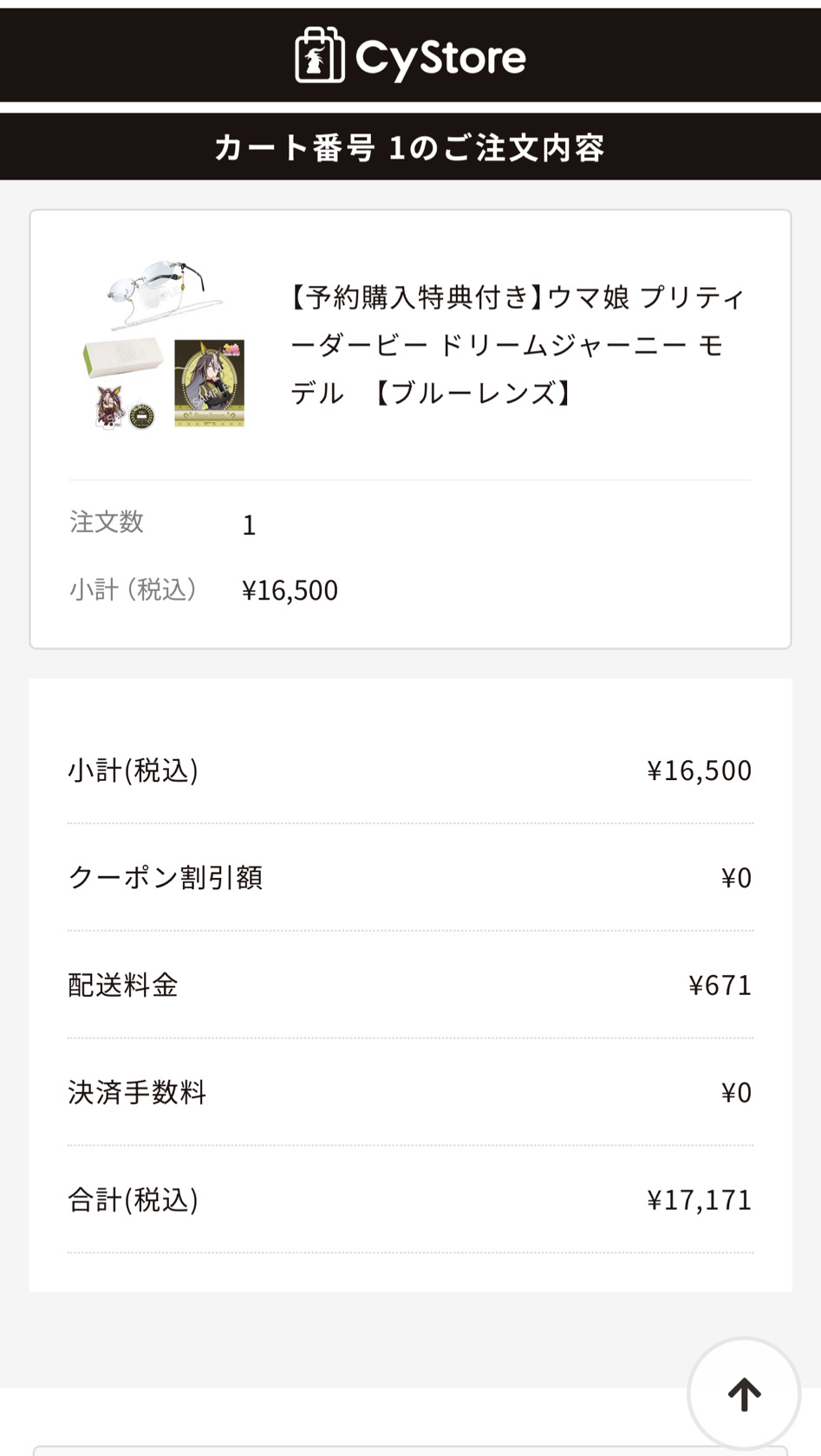Click the small acrylic stand character figure

coord(111,406)
